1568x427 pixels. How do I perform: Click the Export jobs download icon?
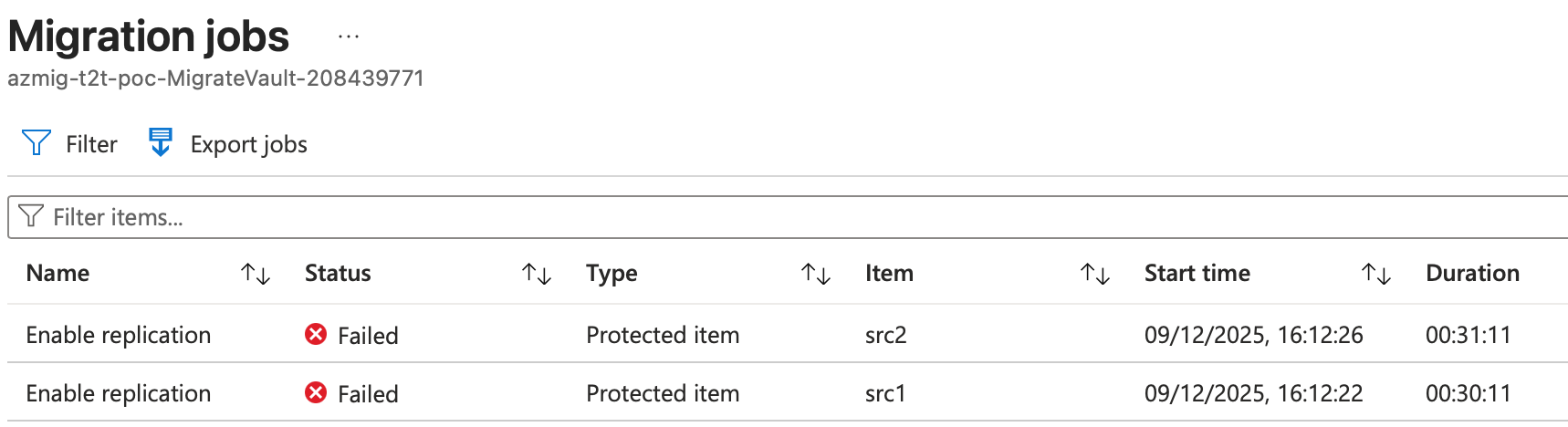point(161,143)
